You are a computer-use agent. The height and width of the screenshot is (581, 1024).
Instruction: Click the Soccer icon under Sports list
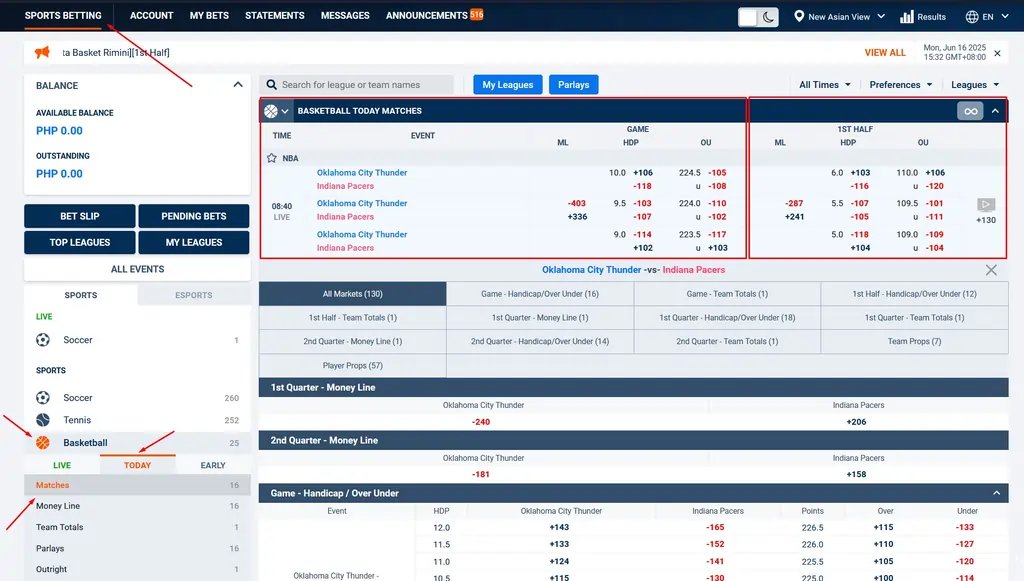[42, 398]
